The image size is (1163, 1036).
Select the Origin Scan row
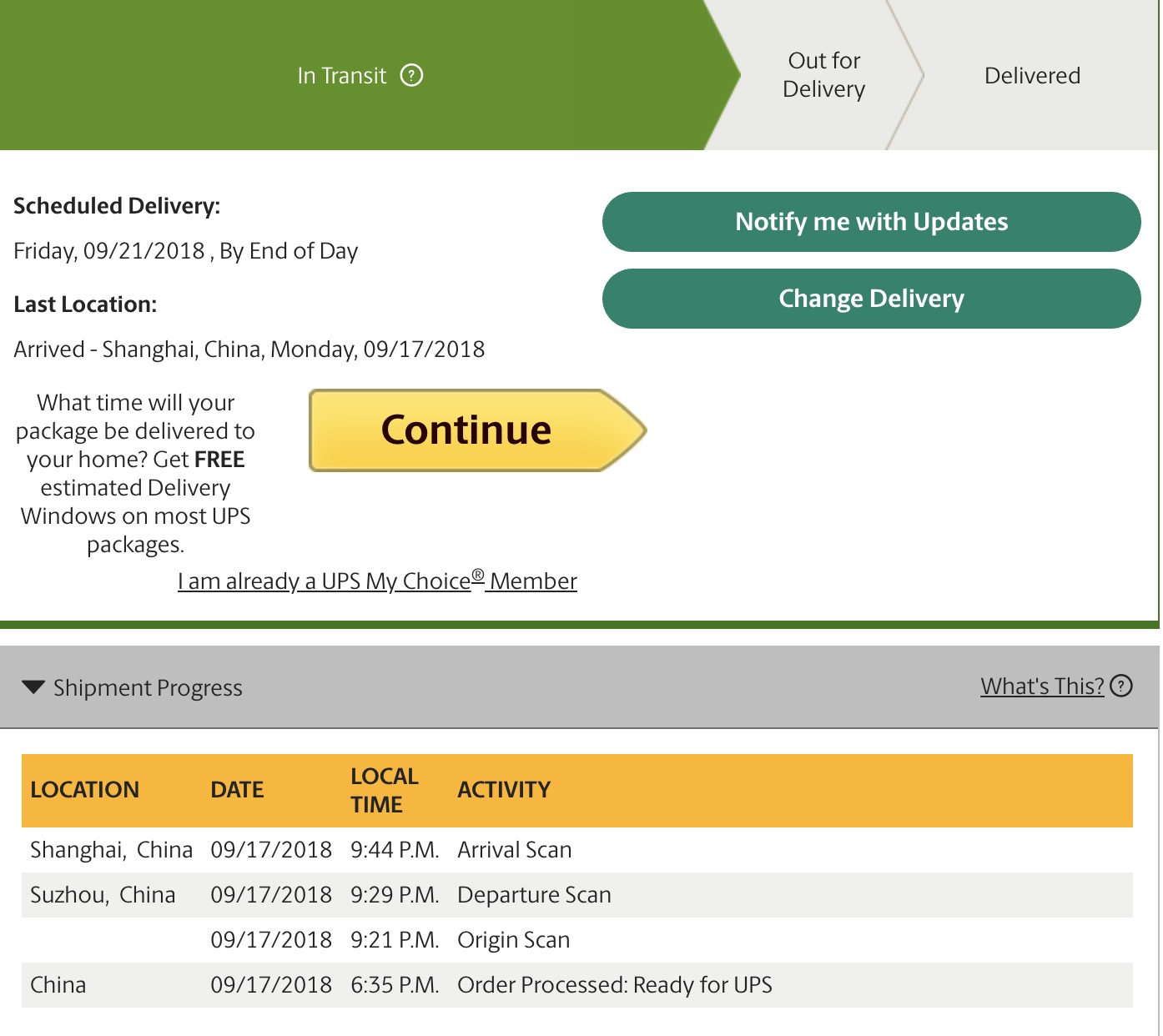click(577, 940)
